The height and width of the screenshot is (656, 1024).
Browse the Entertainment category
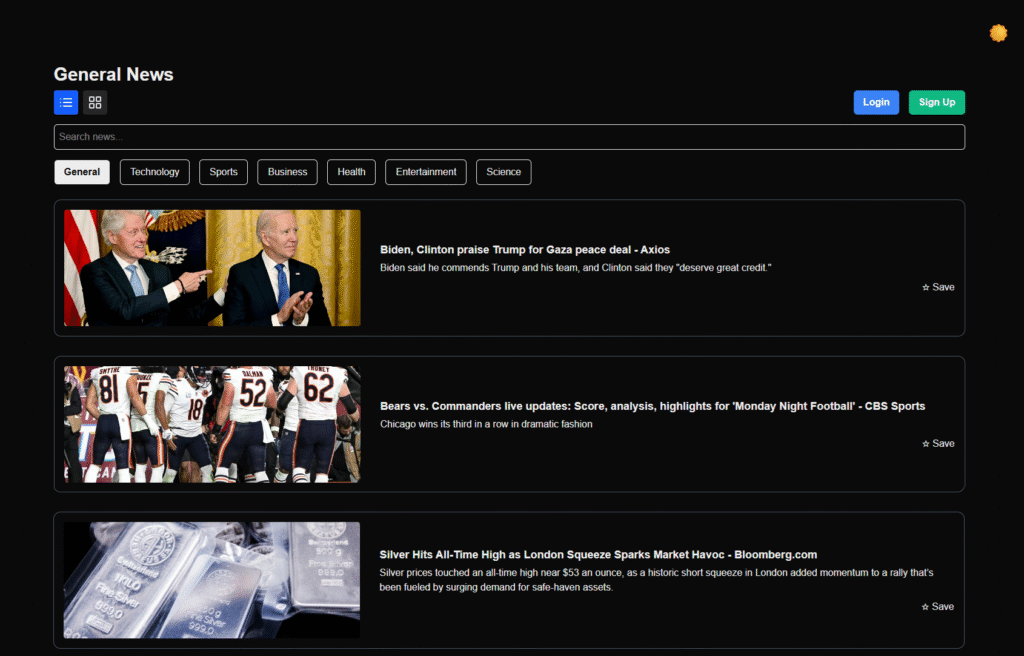(x=425, y=171)
